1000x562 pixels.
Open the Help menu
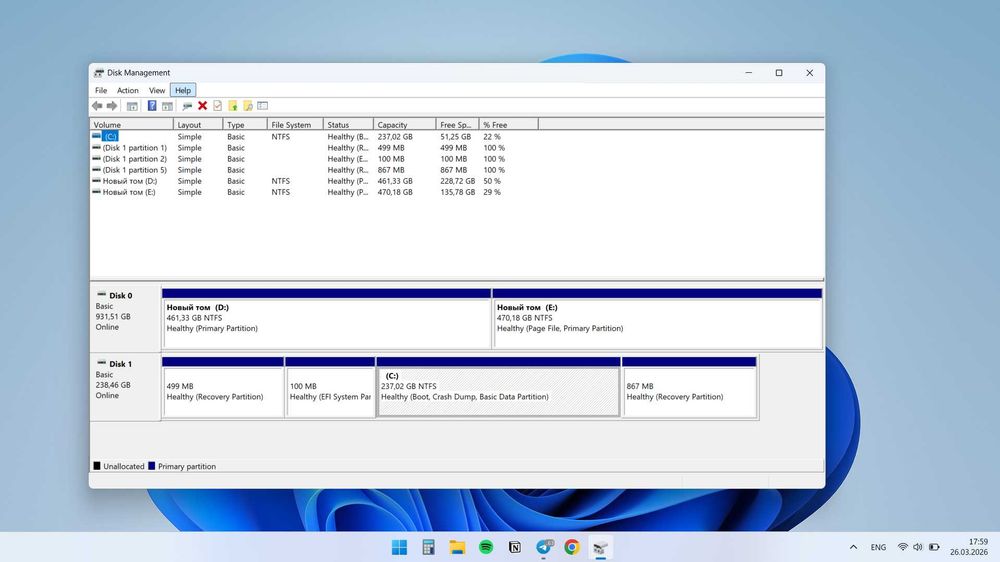[x=183, y=91]
